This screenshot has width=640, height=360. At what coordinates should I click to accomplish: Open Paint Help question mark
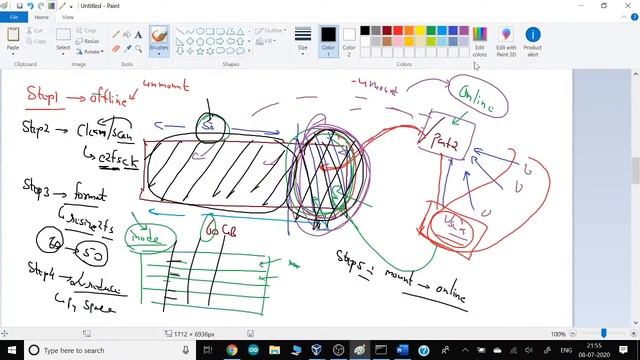[x=635, y=17]
